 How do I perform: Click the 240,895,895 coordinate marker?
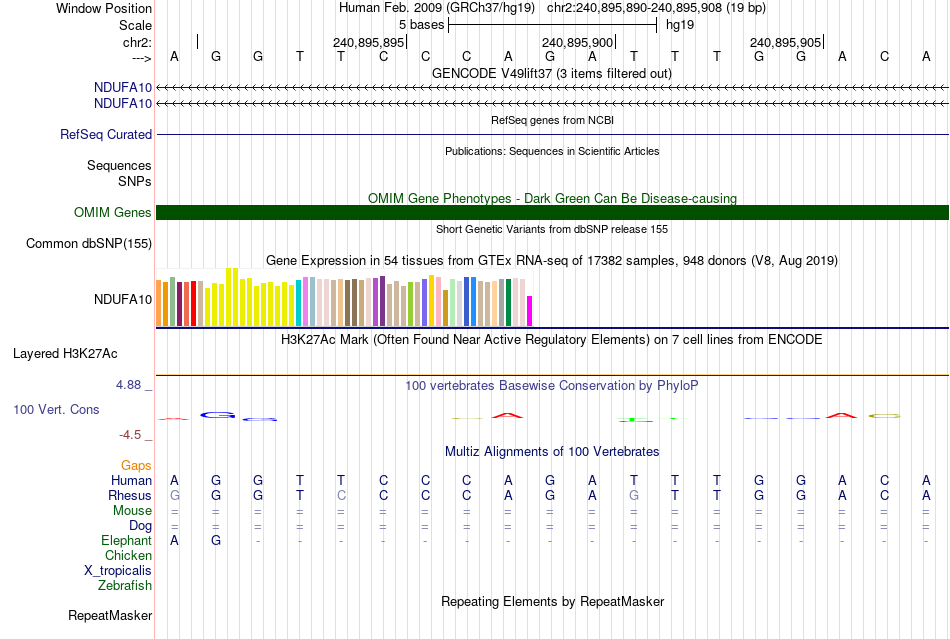[x=368, y=42]
